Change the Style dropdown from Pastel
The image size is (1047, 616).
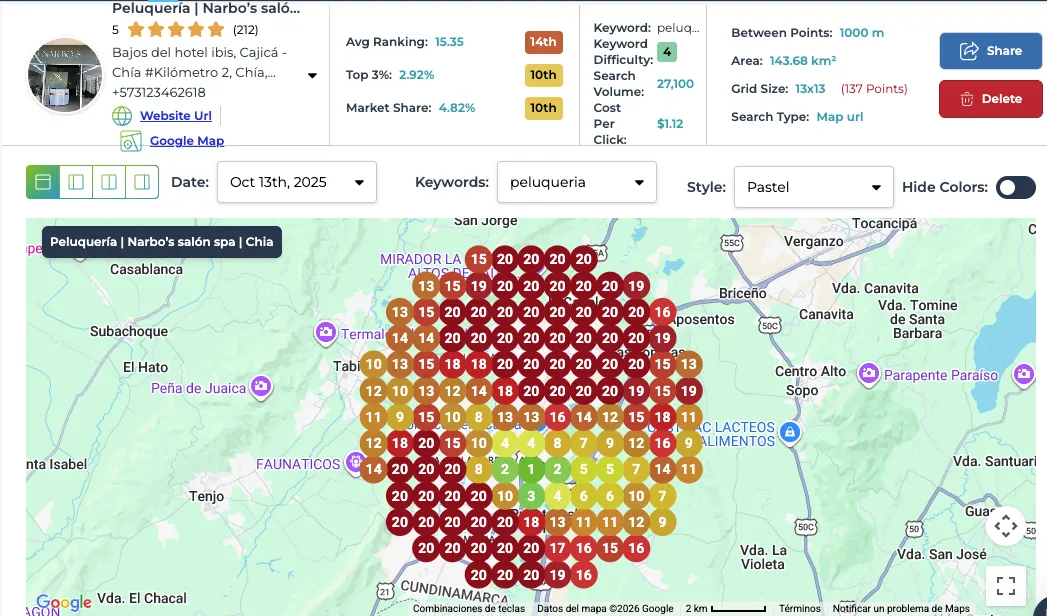(x=812, y=187)
